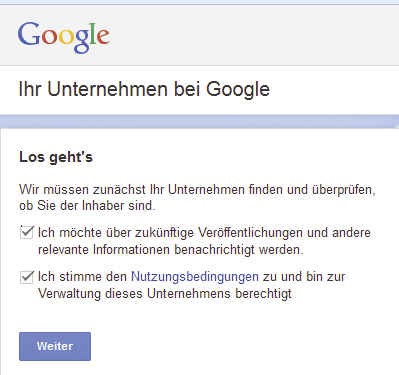Click label text "Verwaltung dieses Unternehmens berechtigt"
This screenshot has height=375, width=399.
click(165, 294)
